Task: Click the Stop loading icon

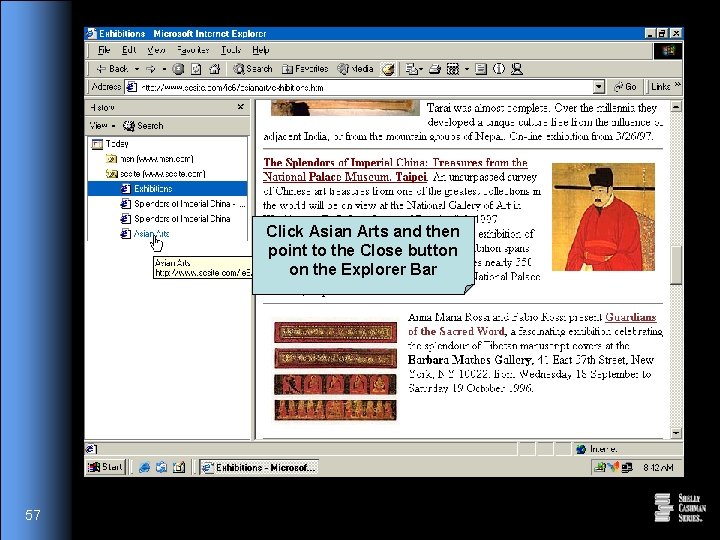Action: click(x=178, y=69)
